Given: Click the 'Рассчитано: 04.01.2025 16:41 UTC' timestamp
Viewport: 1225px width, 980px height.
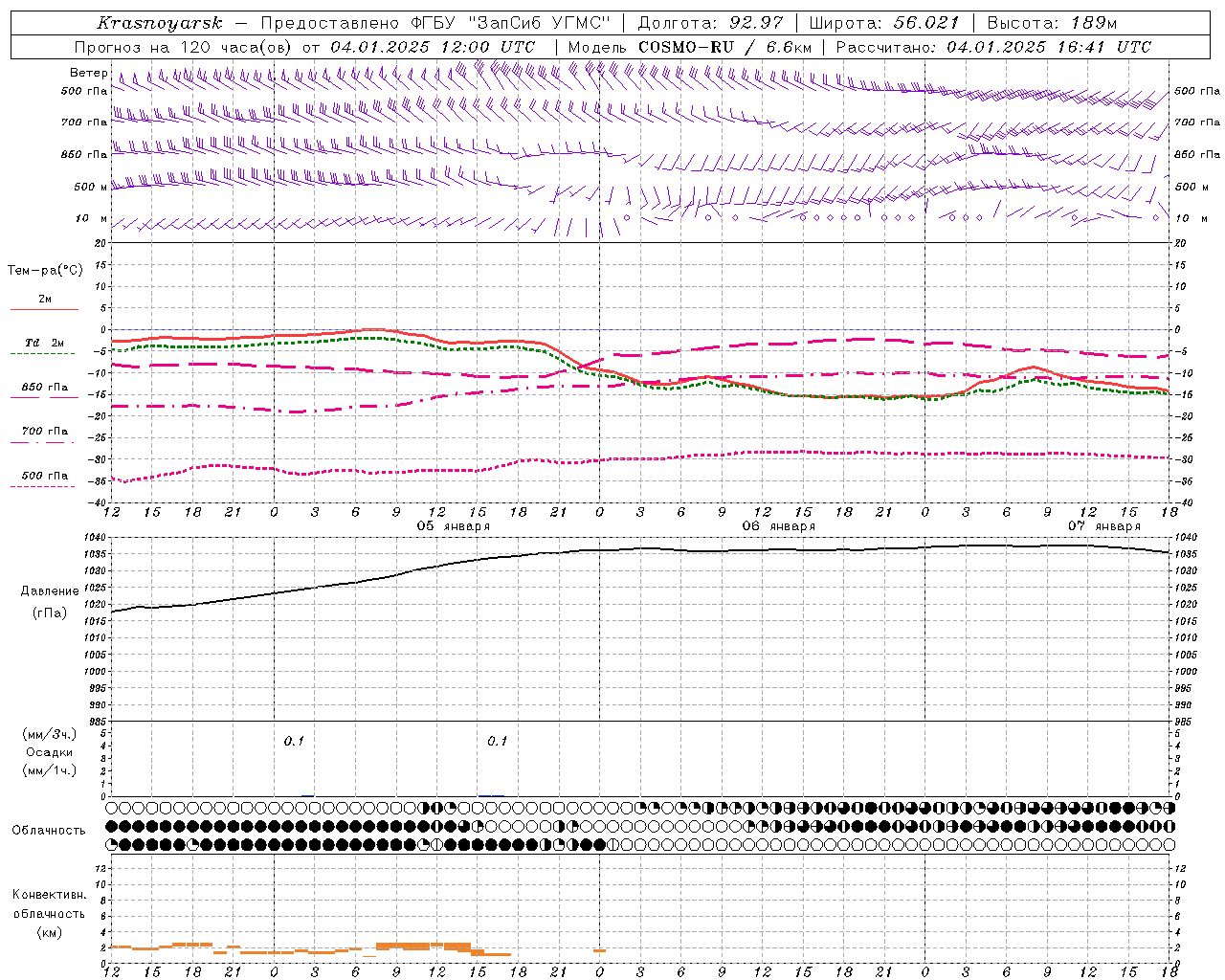Looking at the screenshot, I should [993, 47].
